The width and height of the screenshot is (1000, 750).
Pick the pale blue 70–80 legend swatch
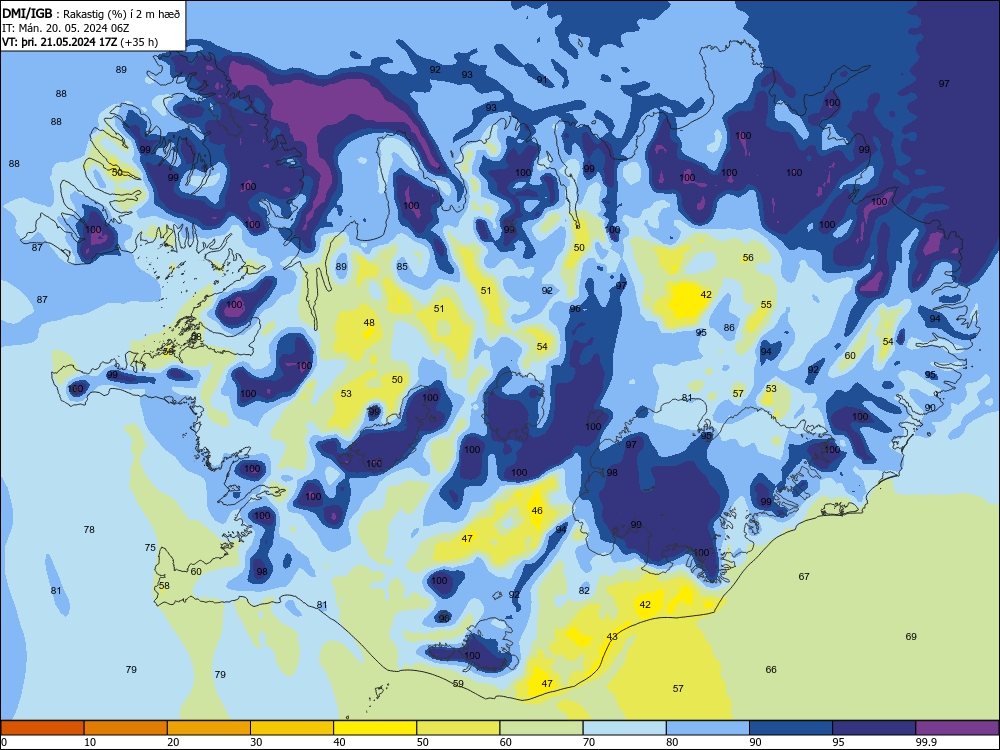tap(624, 728)
